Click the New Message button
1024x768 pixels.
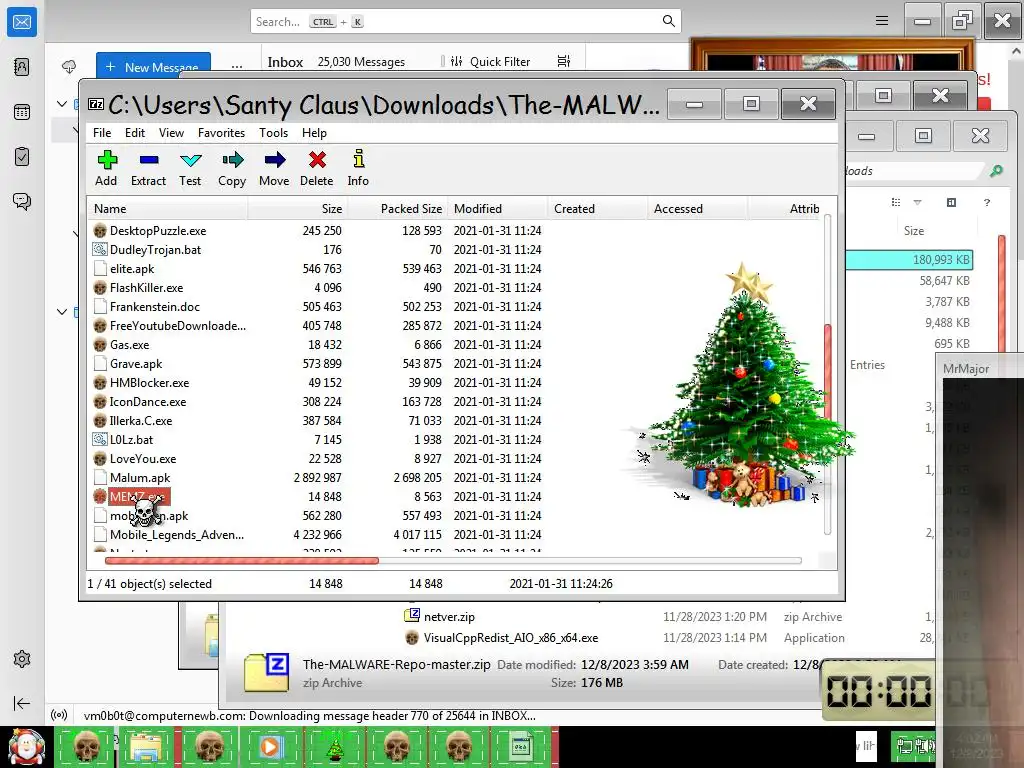point(153,67)
